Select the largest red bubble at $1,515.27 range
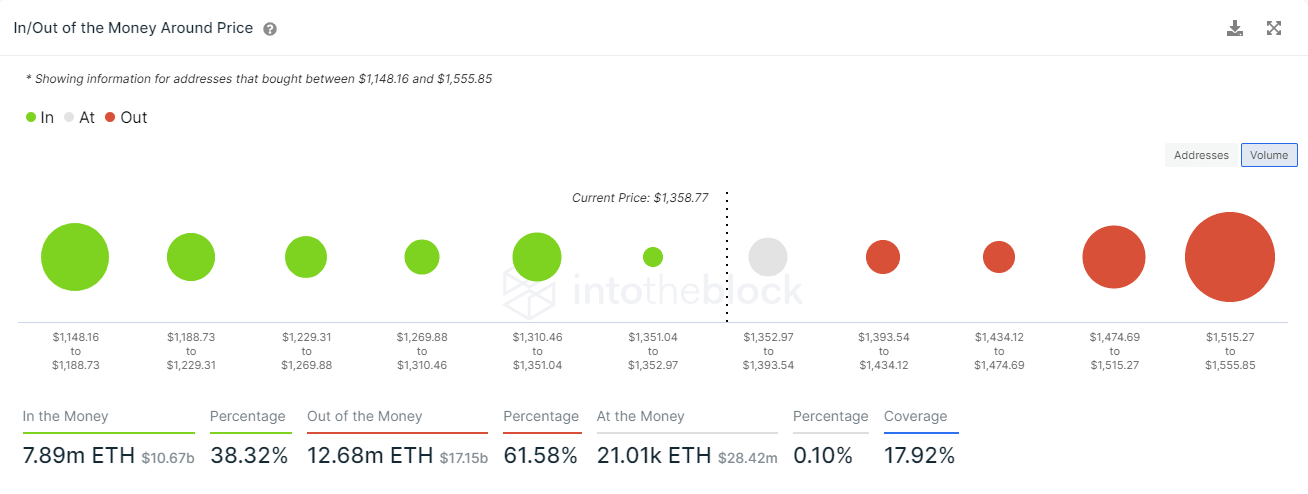 pyautogui.click(x=1230, y=257)
